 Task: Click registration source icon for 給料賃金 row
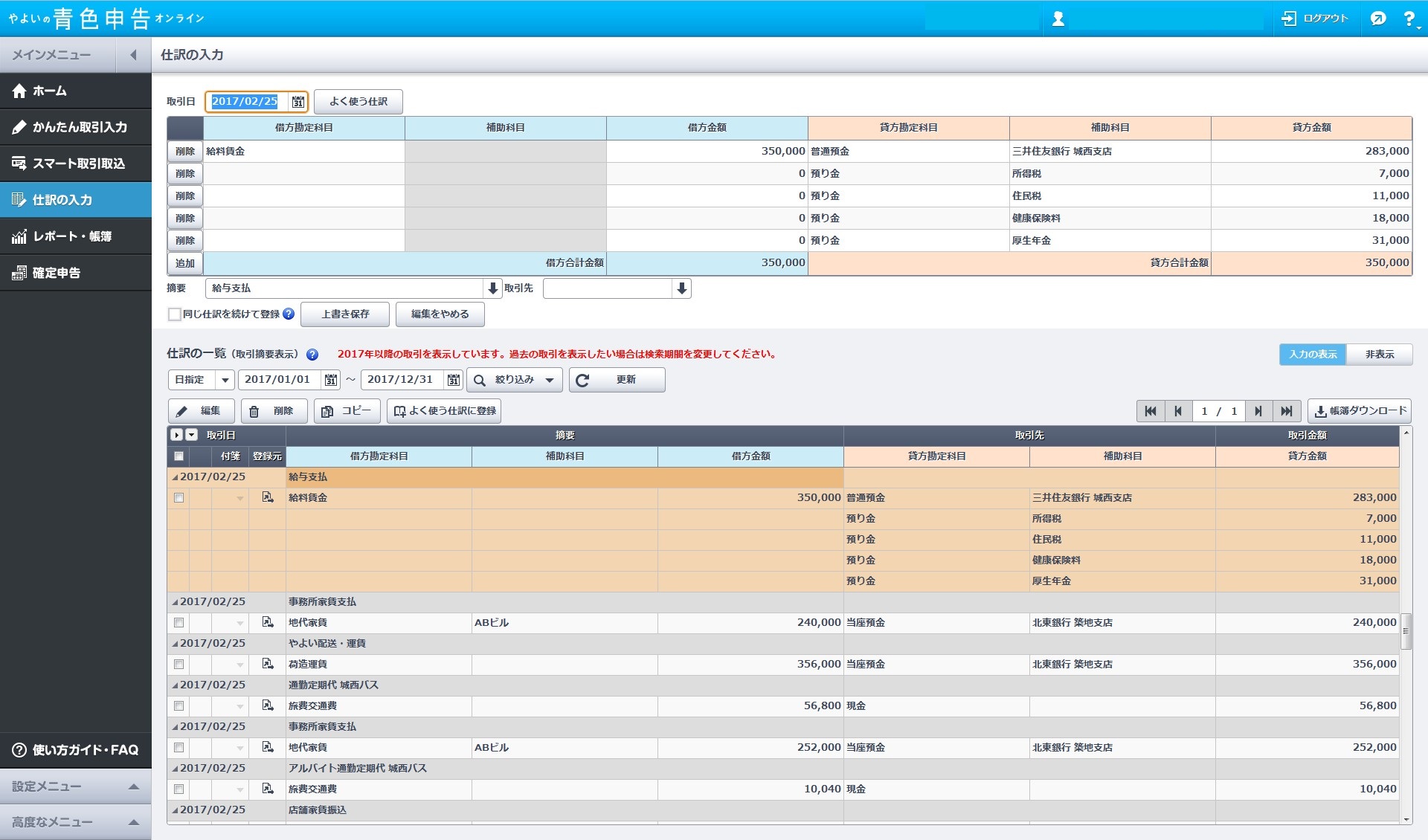(268, 497)
